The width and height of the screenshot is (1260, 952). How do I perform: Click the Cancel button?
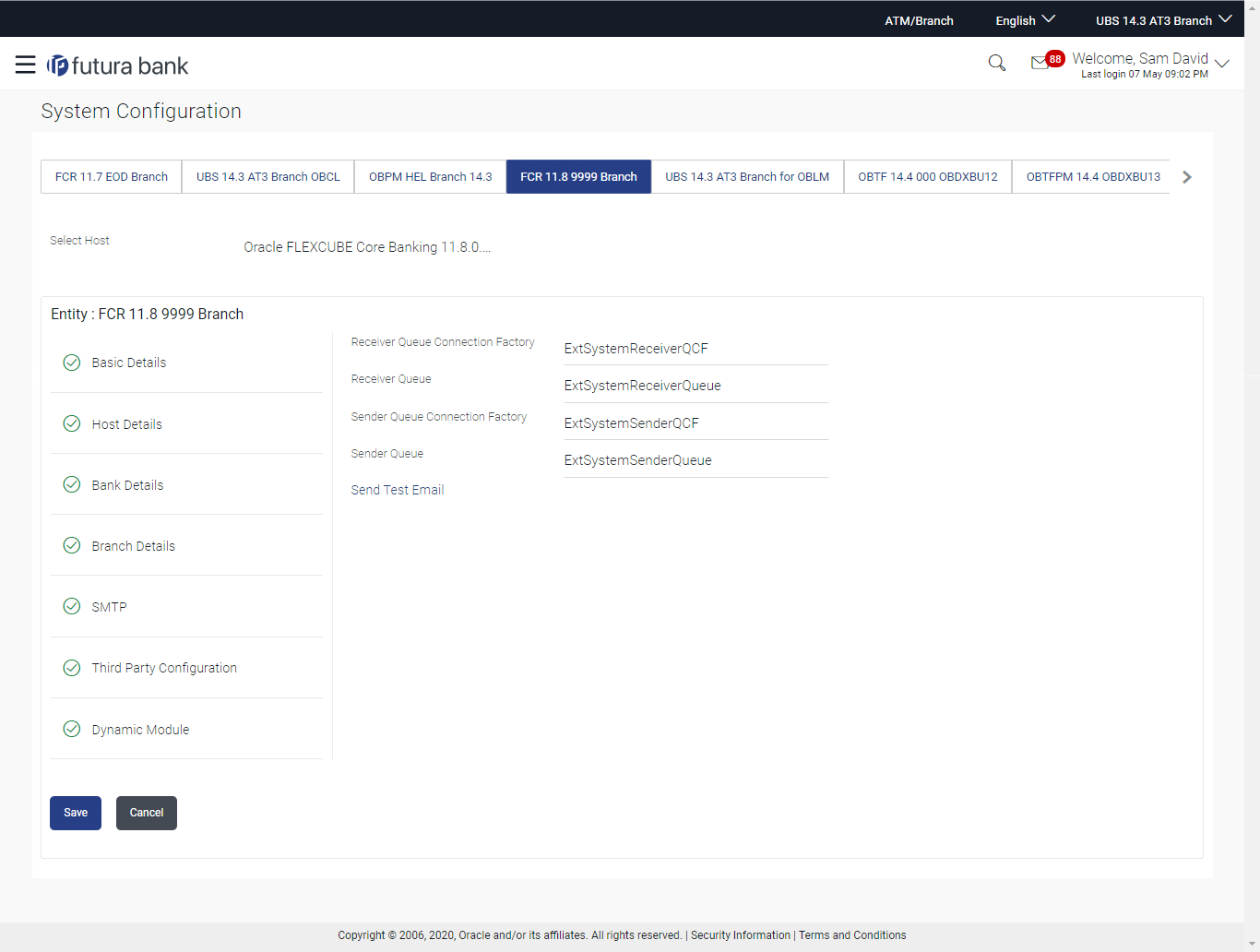pyautogui.click(x=147, y=813)
